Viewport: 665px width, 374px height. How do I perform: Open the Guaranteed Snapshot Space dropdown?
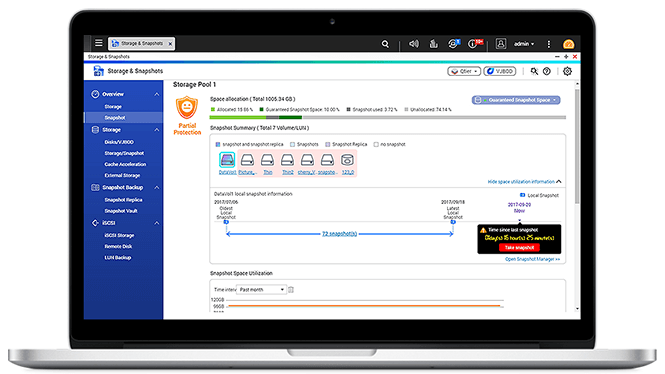[x=516, y=100]
